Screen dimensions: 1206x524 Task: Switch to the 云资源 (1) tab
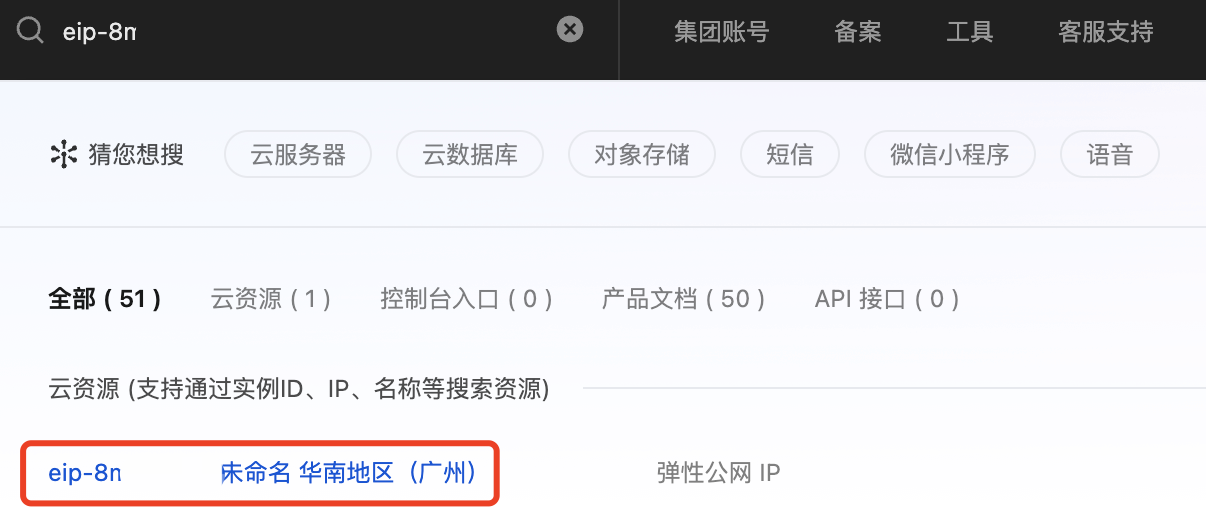pyautogui.click(x=271, y=298)
